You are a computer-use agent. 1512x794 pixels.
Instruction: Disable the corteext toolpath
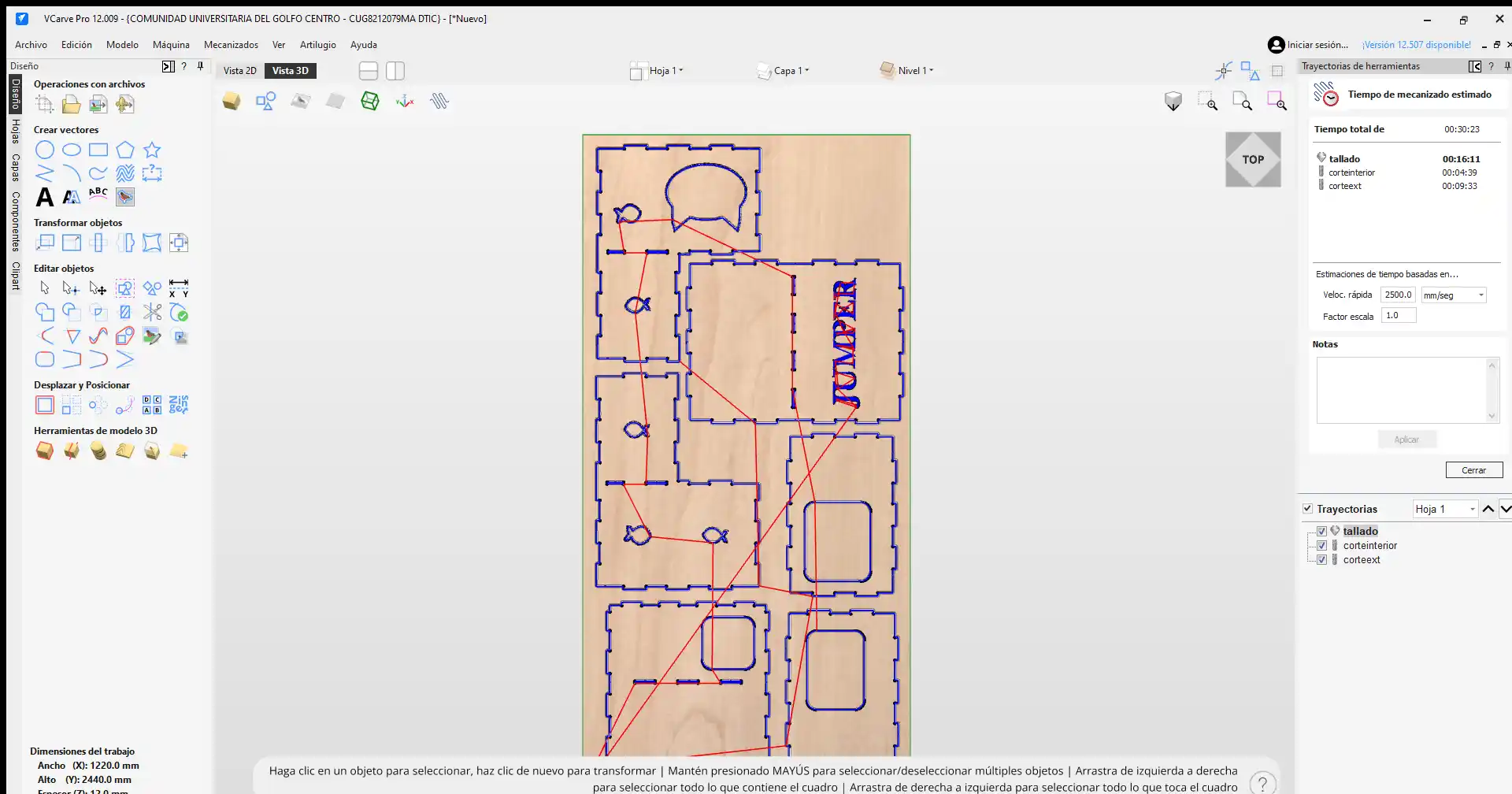pos(1321,559)
